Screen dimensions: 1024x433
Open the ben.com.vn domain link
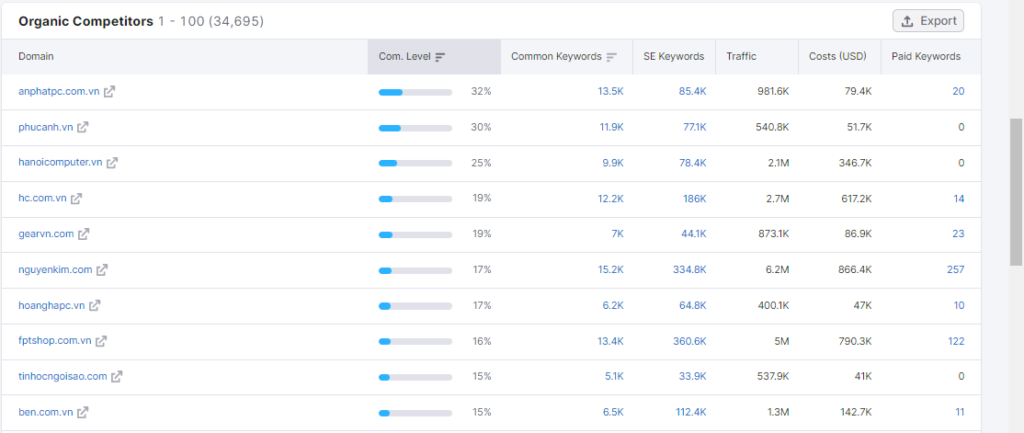[46, 412]
